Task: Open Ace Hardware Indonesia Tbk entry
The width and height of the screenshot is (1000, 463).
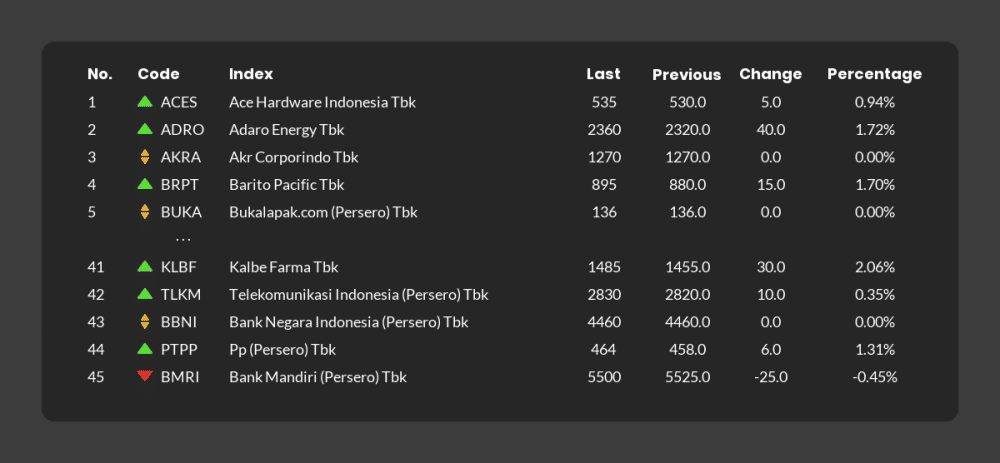Action: (322, 102)
